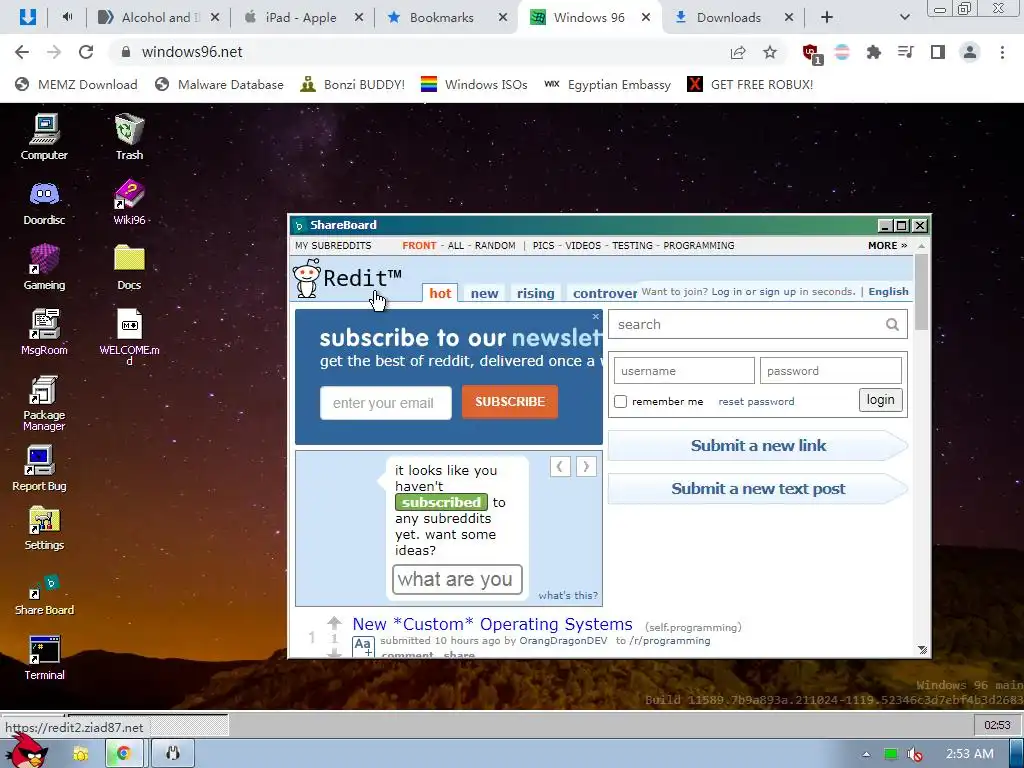
Task: Open the Terminal desktop icon
Action: coord(44,658)
